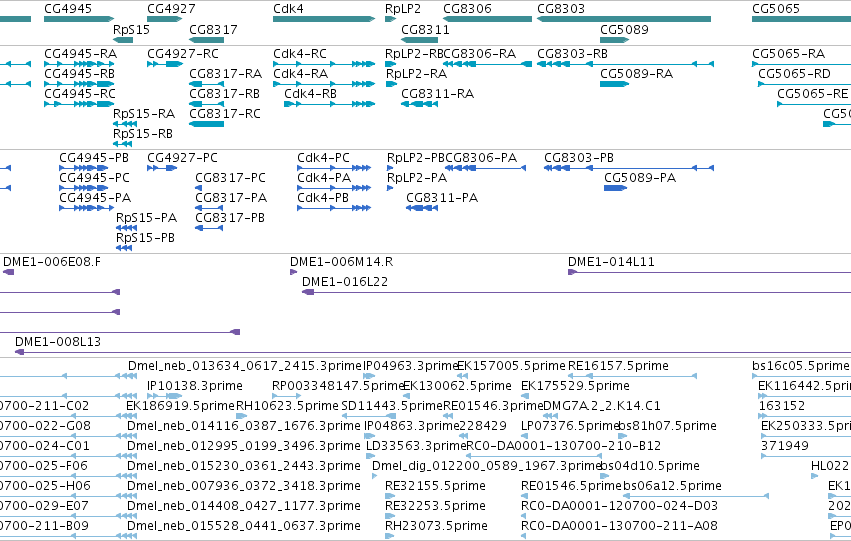Open transcript CG4945-RC label
This screenshot has width=851, height=541.
(80, 94)
